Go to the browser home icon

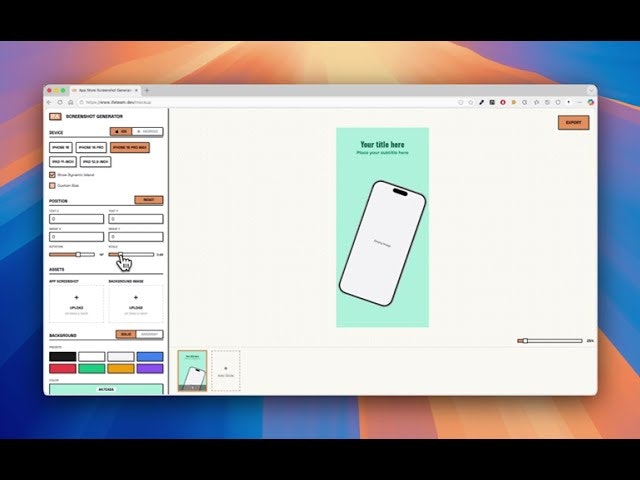70,102
